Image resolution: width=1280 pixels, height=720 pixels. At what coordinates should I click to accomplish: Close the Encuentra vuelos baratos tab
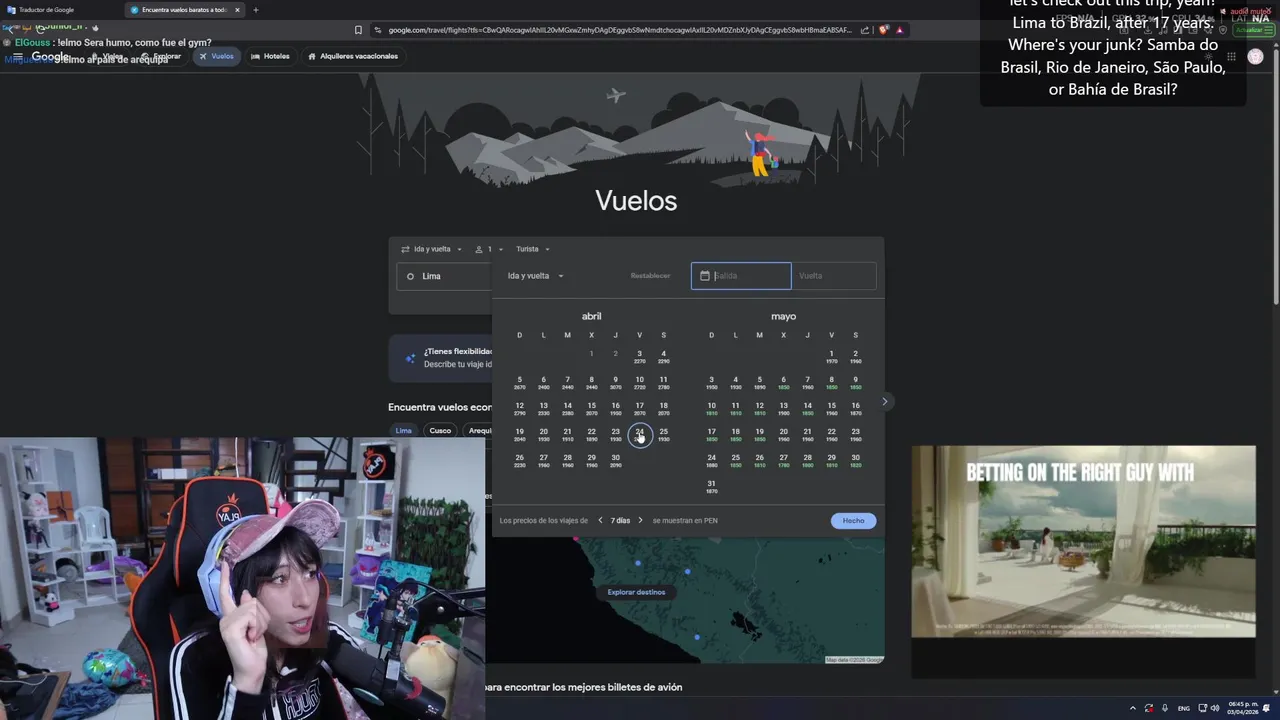pyautogui.click(x=237, y=10)
